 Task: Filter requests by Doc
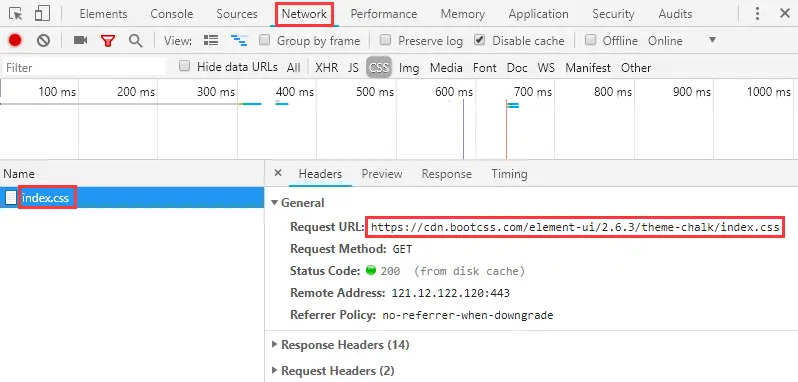(x=517, y=68)
